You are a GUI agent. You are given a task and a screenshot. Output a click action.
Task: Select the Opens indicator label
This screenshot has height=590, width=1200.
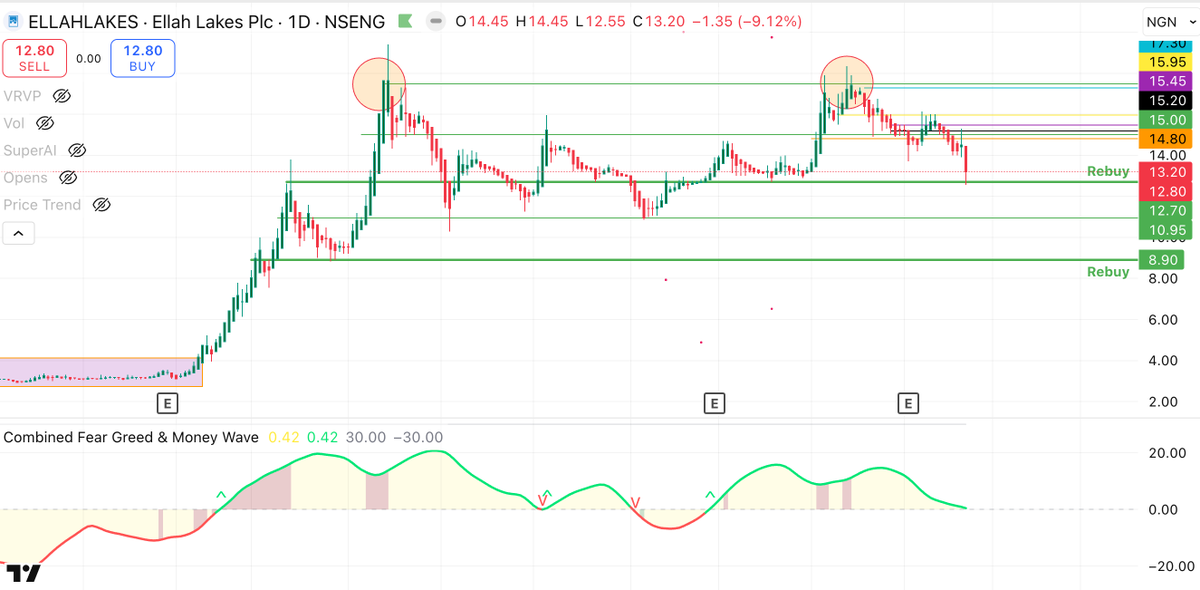[x=26, y=177]
